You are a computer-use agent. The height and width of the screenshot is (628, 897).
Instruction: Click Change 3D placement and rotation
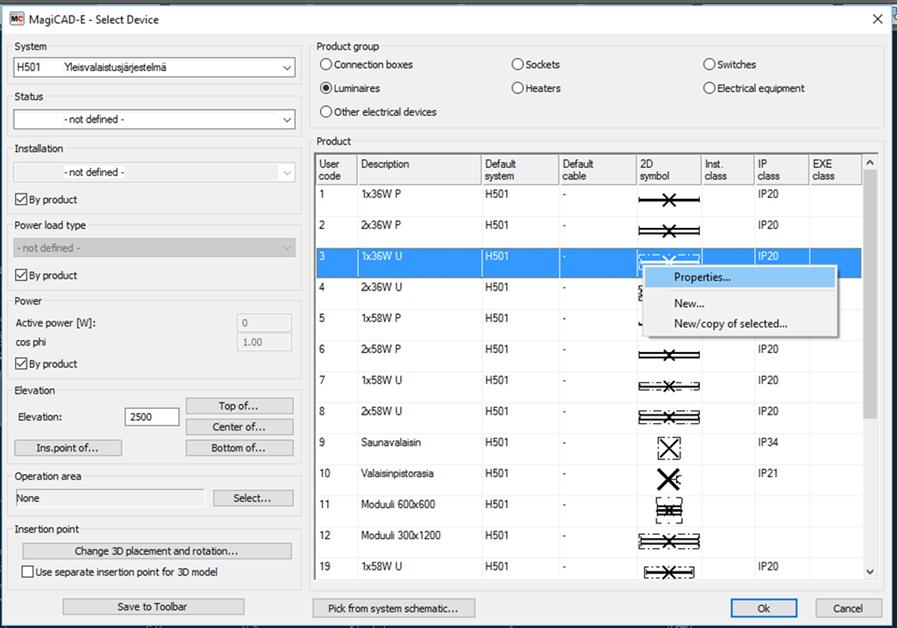[157, 551]
